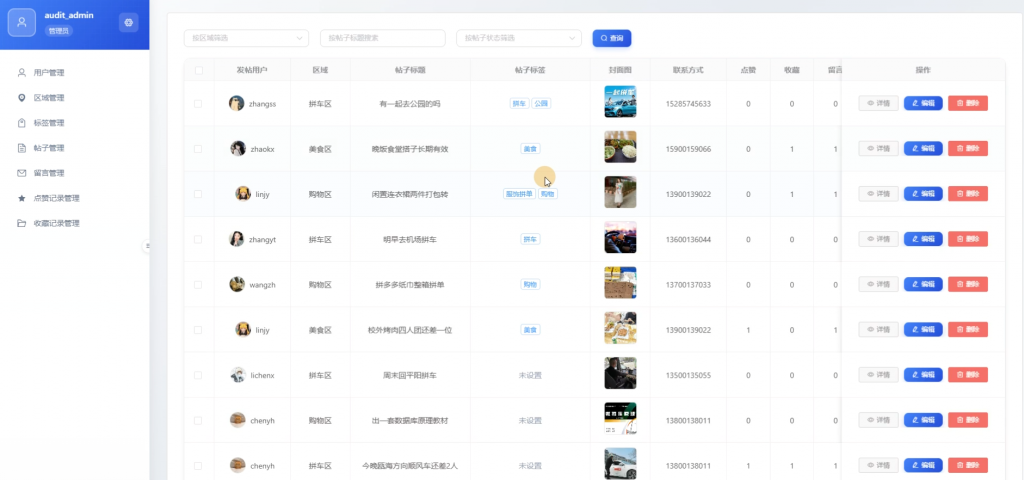
Task: Open the 按区域筛选 dropdown
Action: [x=246, y=38]
